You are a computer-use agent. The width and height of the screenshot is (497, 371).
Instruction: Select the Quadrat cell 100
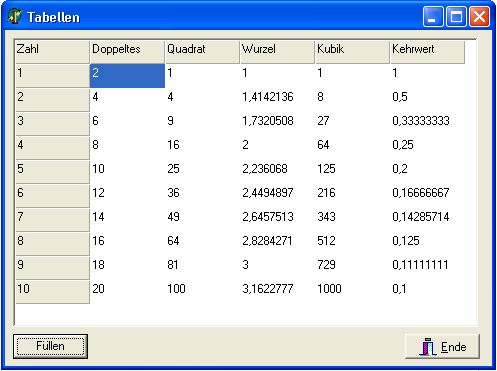click(x=202, y=292)
